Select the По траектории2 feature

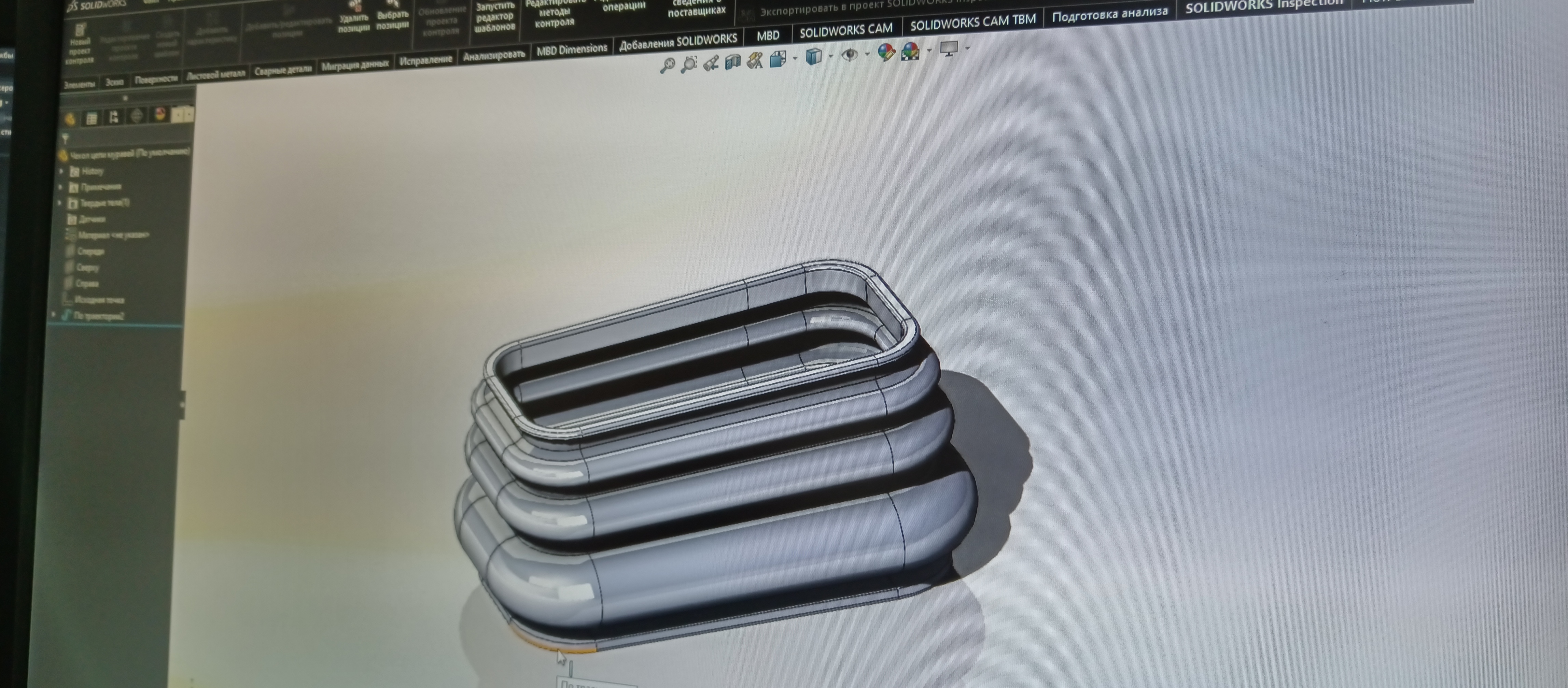click(x=93, y=316)
